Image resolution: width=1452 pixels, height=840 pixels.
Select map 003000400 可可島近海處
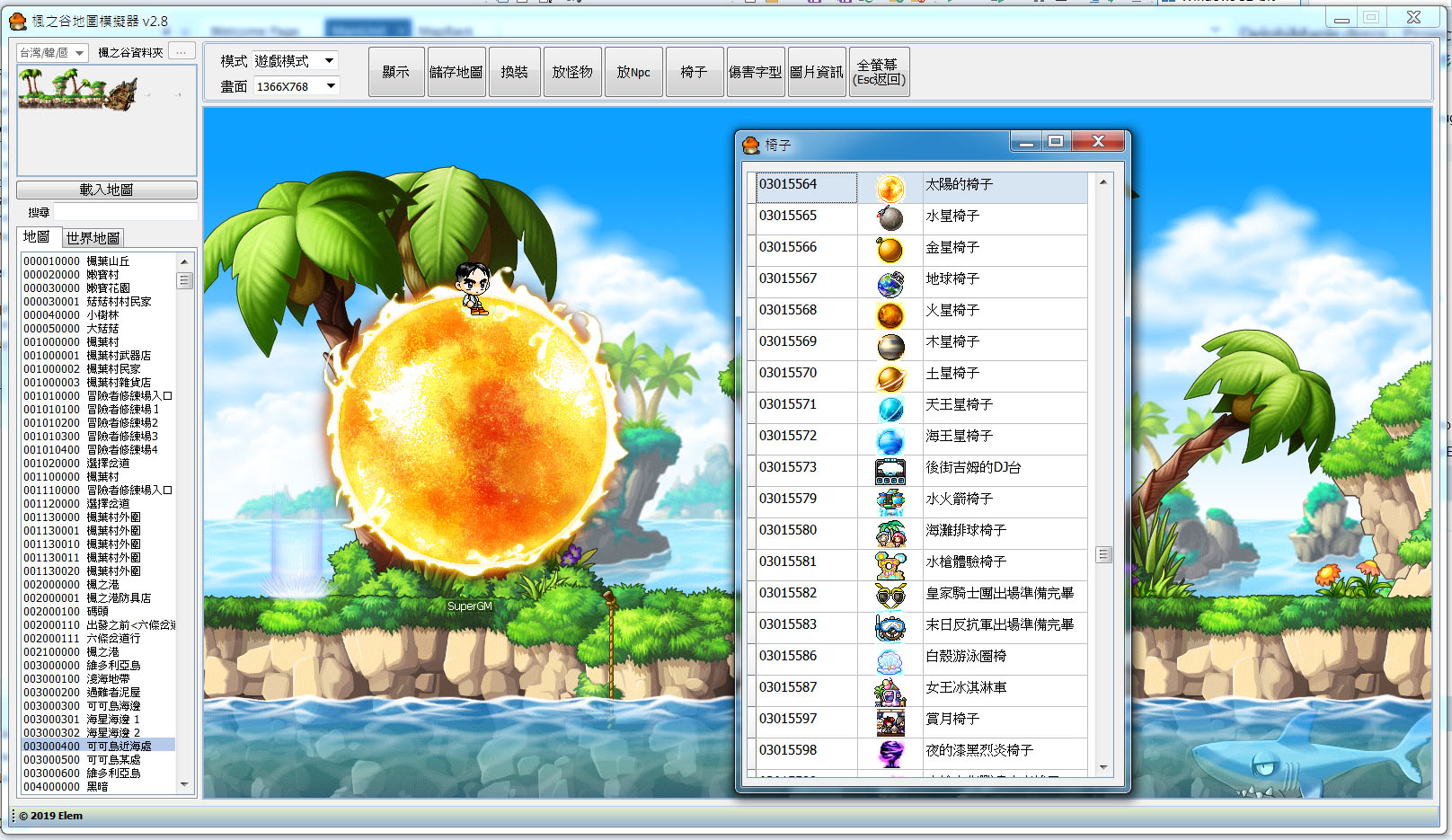click(99, 747)
